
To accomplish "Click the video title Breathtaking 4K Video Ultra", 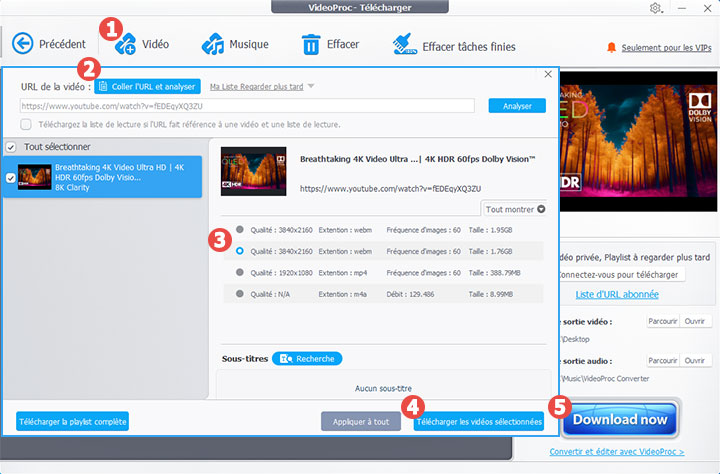I will click(417, 159).
